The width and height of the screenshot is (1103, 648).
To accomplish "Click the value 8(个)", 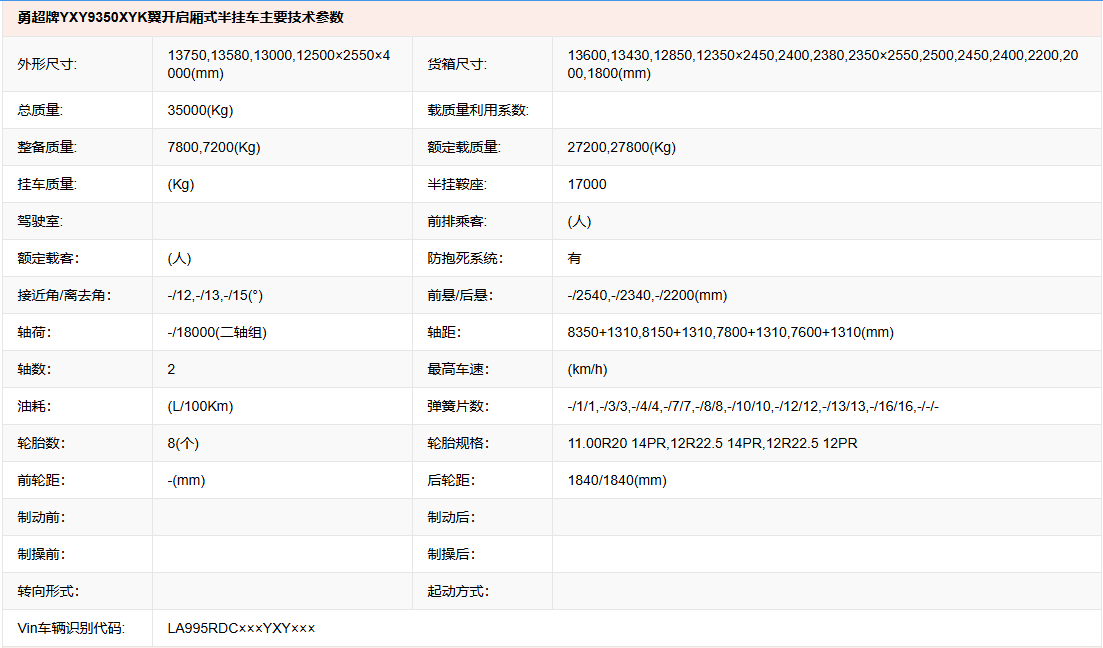I will 183,443.
